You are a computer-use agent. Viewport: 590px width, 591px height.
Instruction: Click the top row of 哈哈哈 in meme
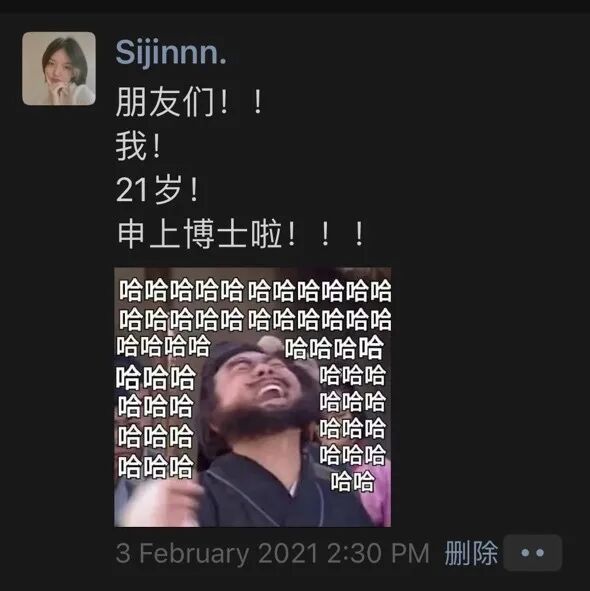click(255, 290)
